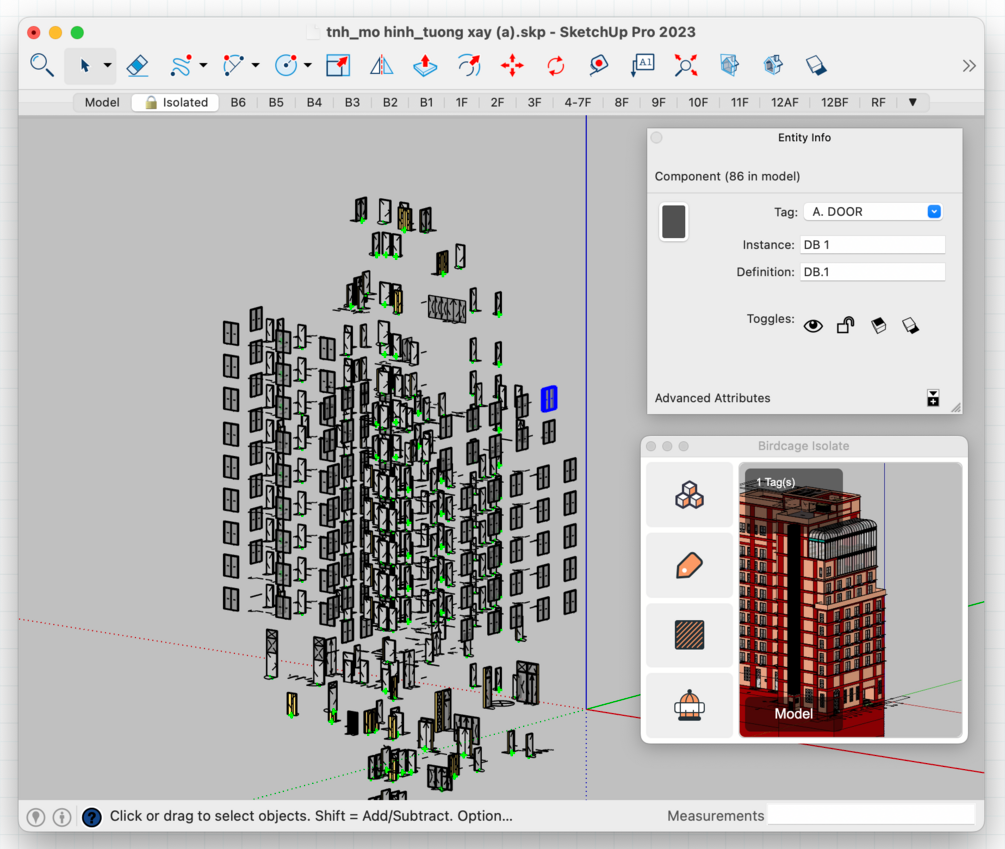Toggle visibility with the eye icon
1005x849 pixels.
pos(813,326)
